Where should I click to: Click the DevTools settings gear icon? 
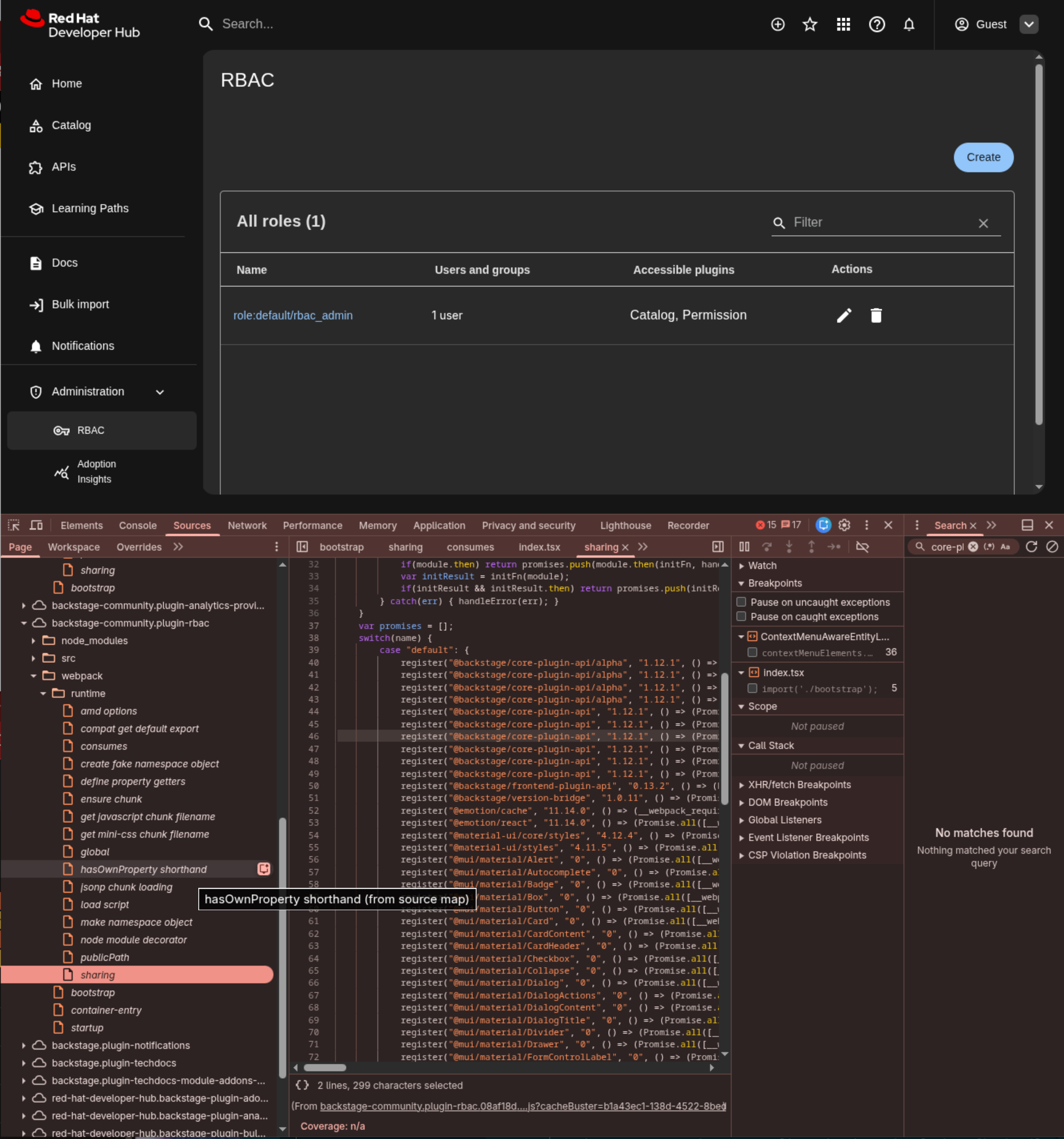[844, 525]
